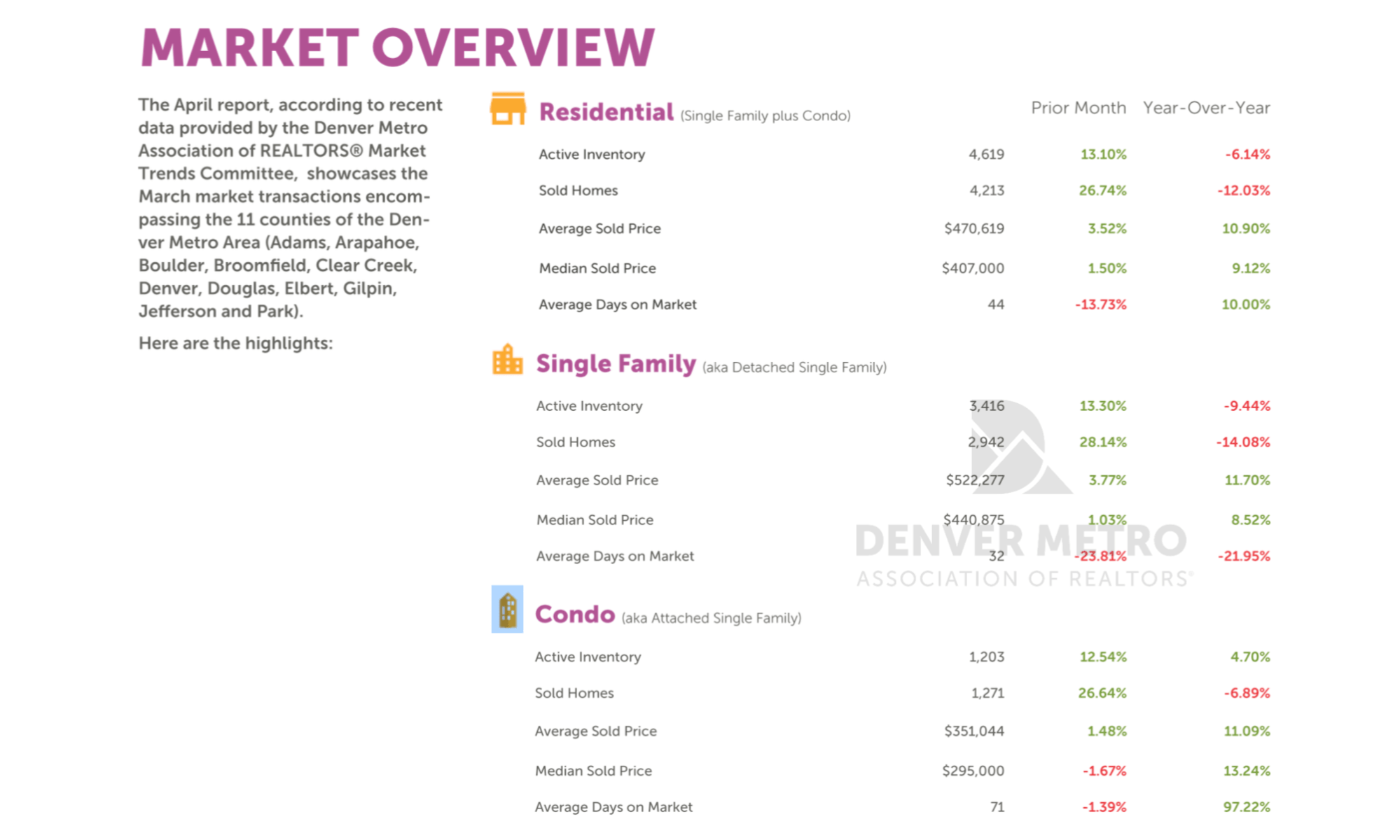The height and width of the screenshot is (840, 1400).
Task: Click Residential Sold Homes -12.03% figure
Action: (x=1243, y=190)
